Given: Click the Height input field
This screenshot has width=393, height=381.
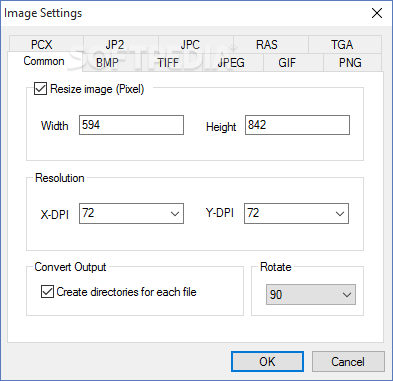Looking at the screenshot, I should (297, 125).
